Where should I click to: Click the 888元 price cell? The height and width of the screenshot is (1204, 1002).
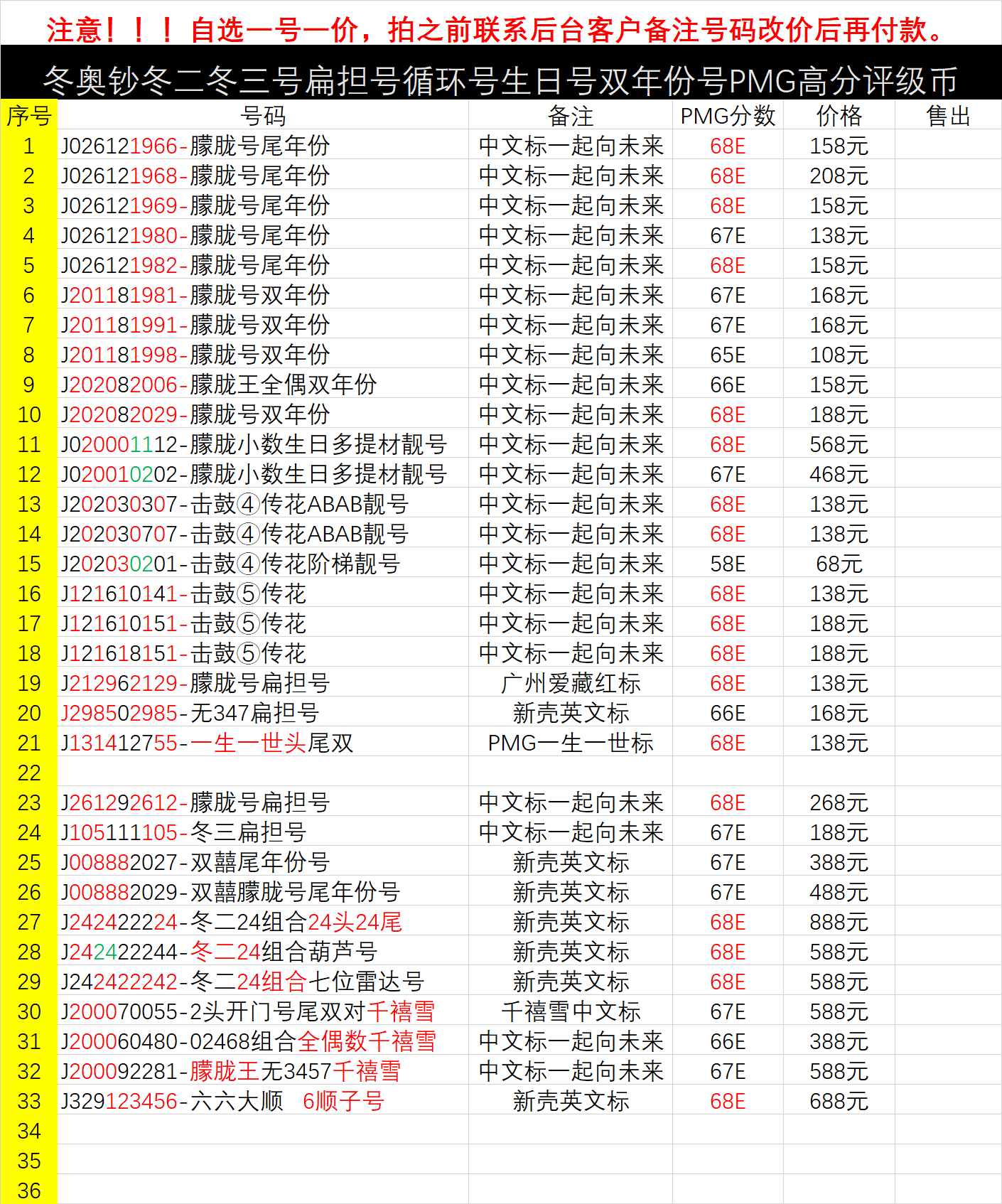pyautogui.click(x=839, y=922)
